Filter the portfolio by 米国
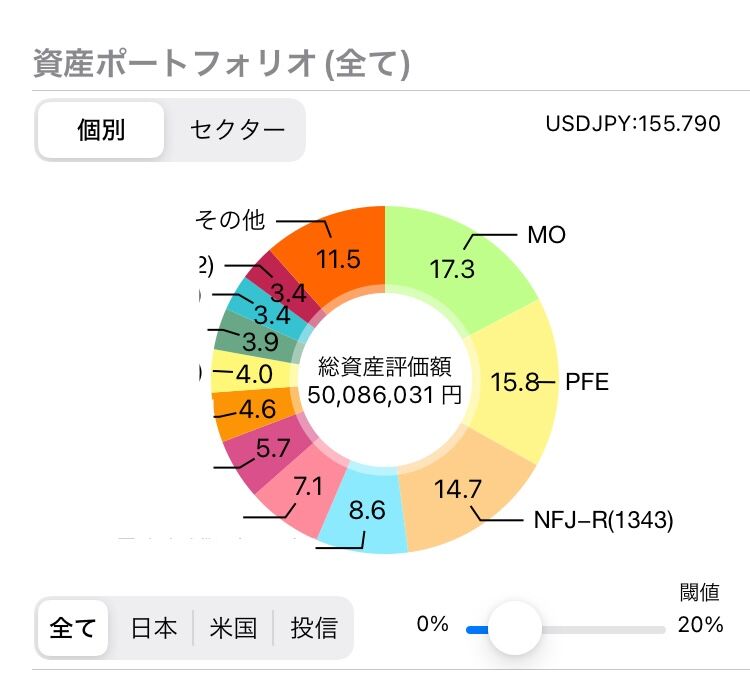750x688 pixels. pos(233,628)
